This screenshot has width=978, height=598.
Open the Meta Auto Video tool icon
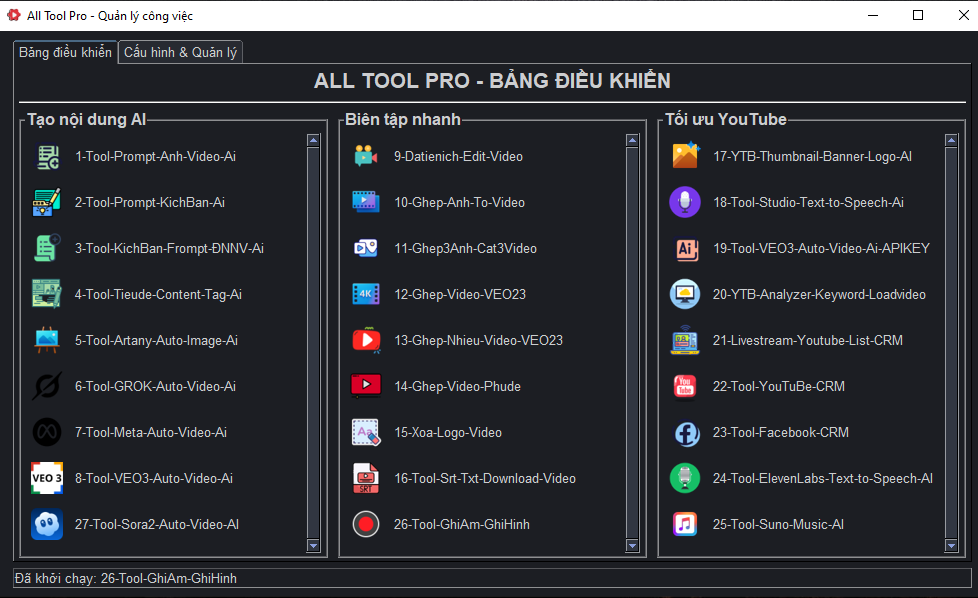pos(47,432)
